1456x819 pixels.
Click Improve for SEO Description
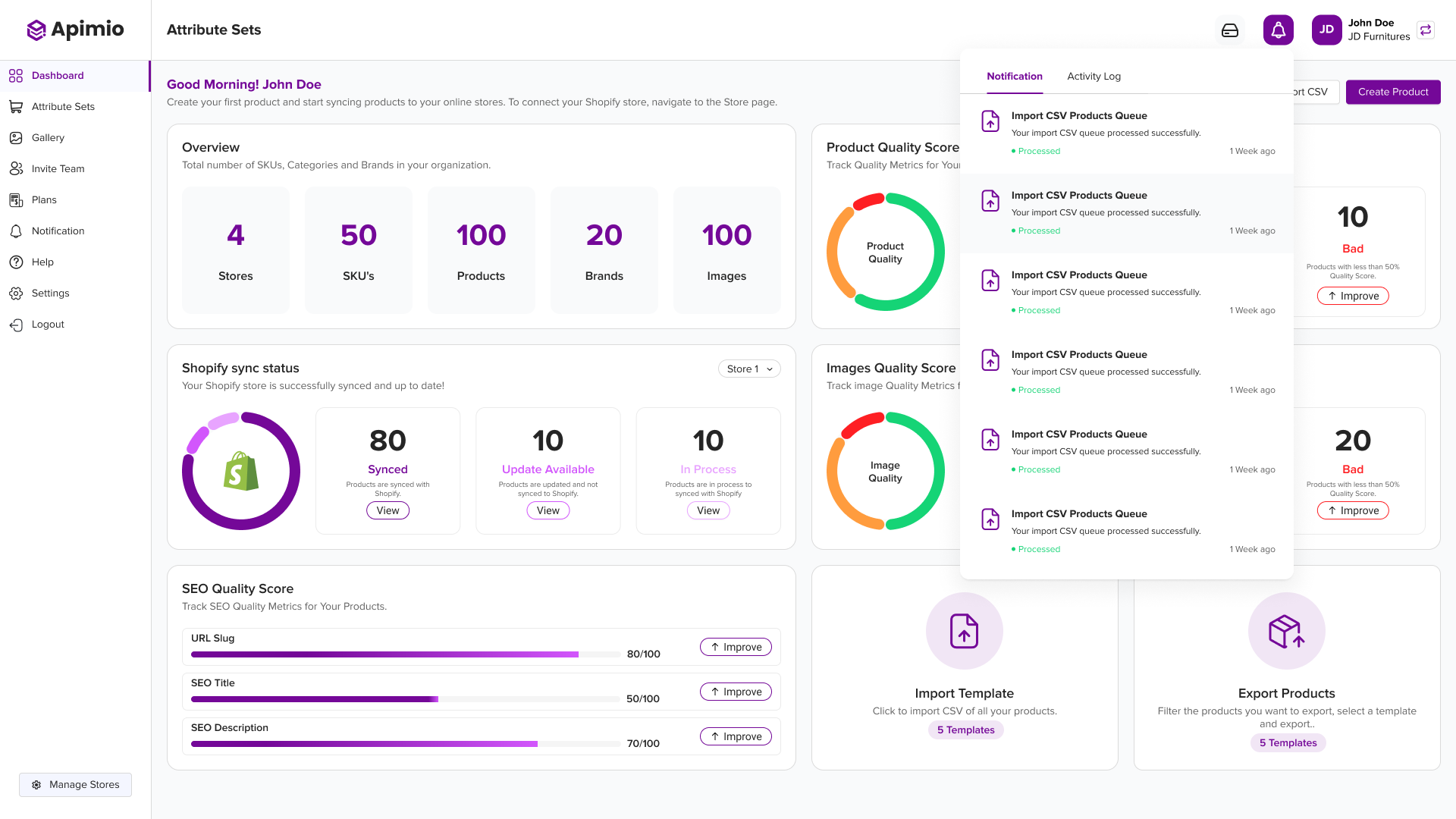pos(736,737)
